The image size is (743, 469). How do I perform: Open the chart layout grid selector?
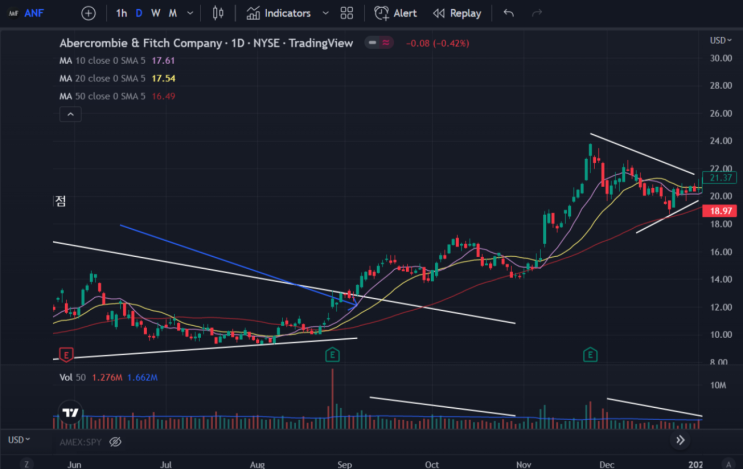[347, 13]
